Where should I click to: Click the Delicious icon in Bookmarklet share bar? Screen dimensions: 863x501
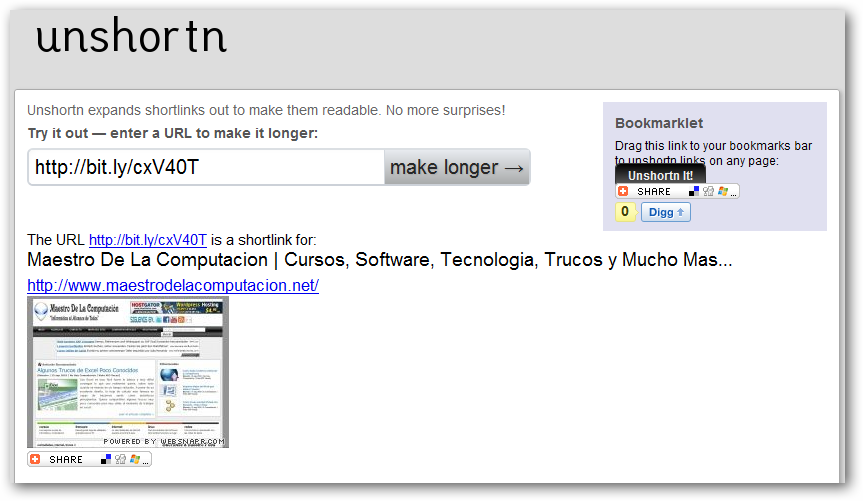click(694, 191)
